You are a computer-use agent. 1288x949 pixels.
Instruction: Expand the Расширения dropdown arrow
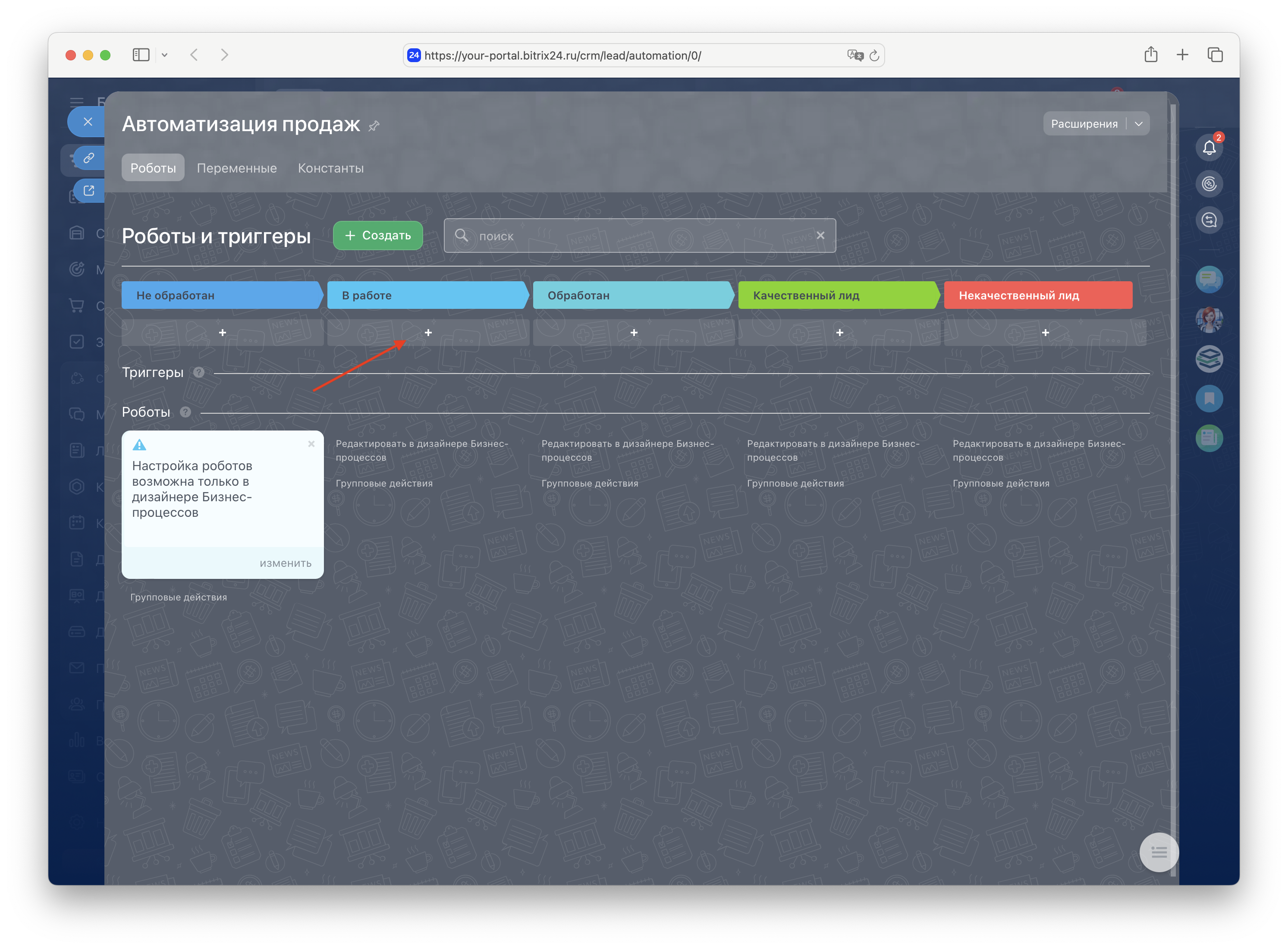pos(1138,123)
